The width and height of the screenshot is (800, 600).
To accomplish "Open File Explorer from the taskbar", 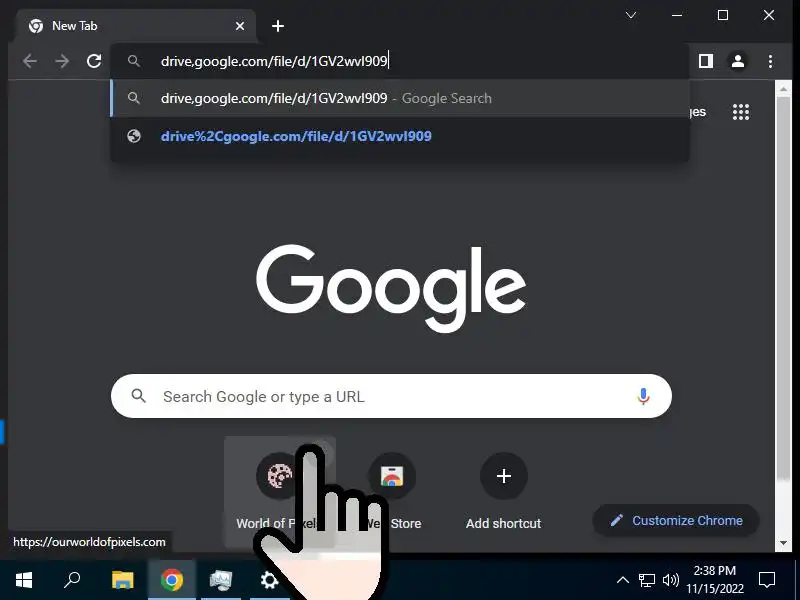I will [122, 580].
